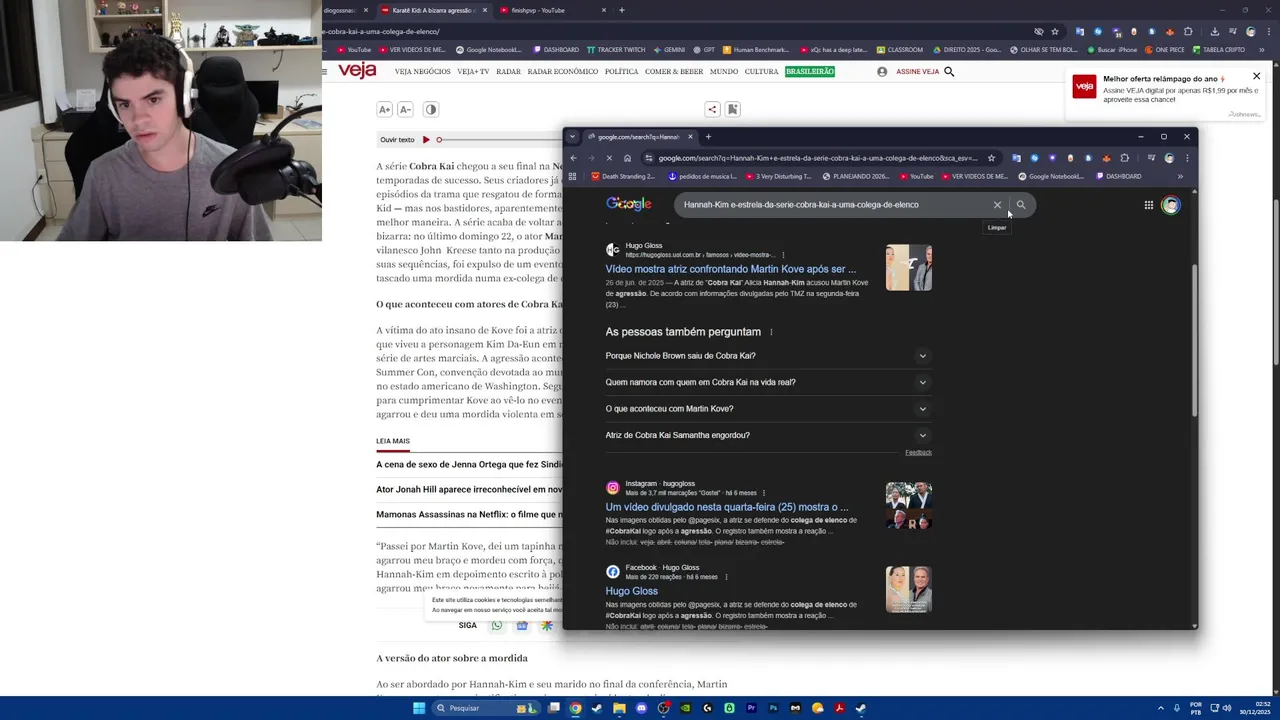Open Premiere Pro from the taskbar
This screenshot has width=1280, height=720.
pos(751,708)
